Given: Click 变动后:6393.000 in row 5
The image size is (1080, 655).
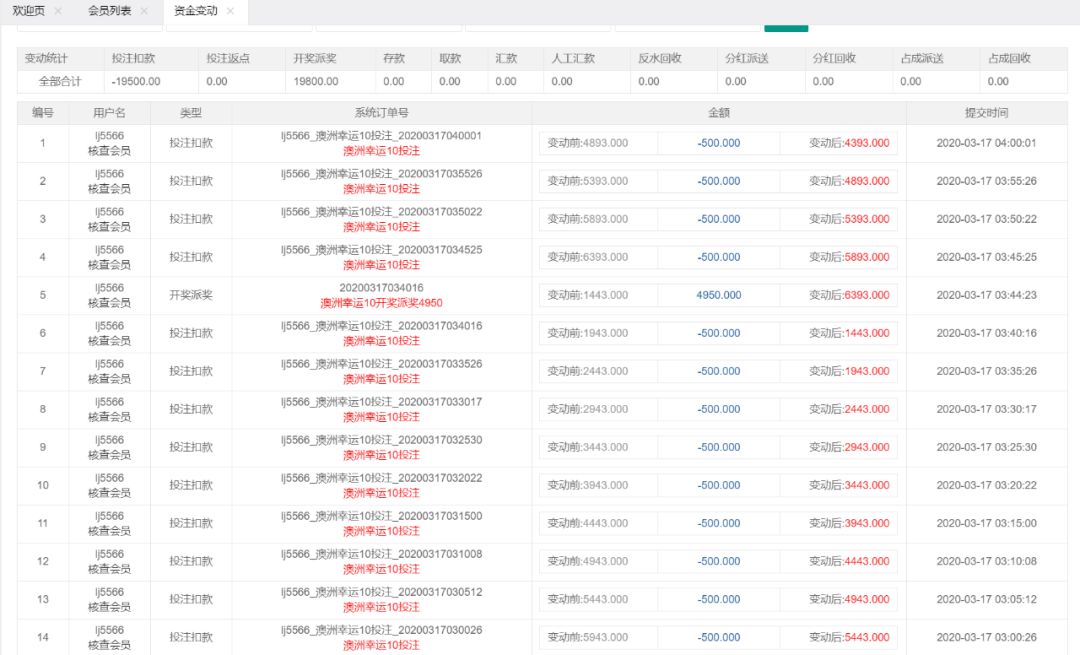Looking at the screenshot, I should (849, 295).
